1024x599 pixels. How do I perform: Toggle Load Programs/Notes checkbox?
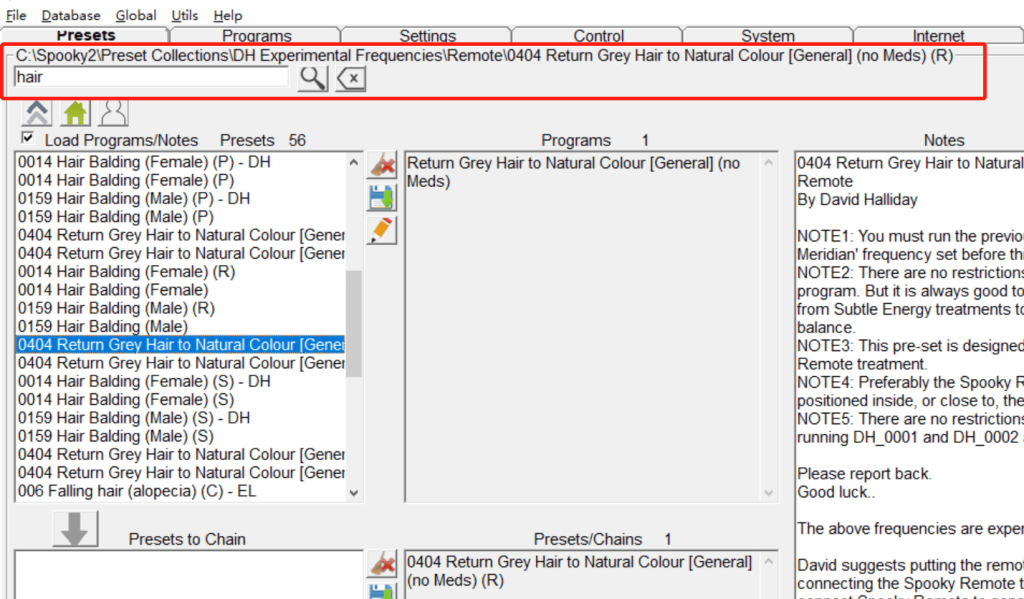pos(28,139)
